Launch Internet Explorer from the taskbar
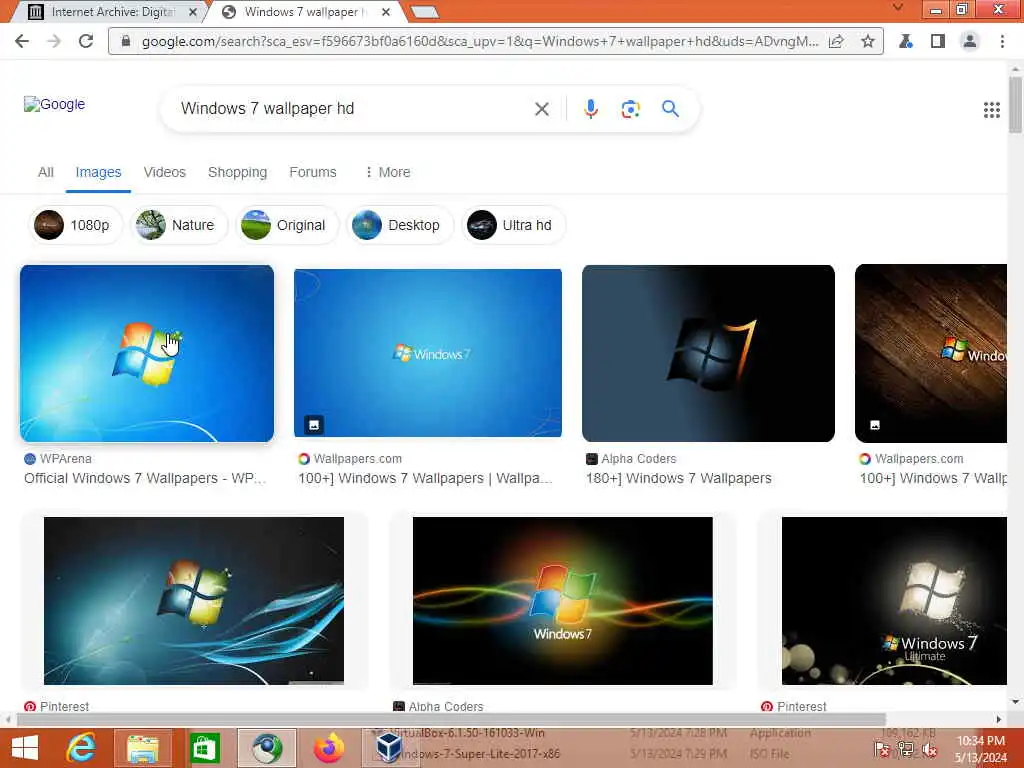 pyautogui.click(x=81, y=748)
